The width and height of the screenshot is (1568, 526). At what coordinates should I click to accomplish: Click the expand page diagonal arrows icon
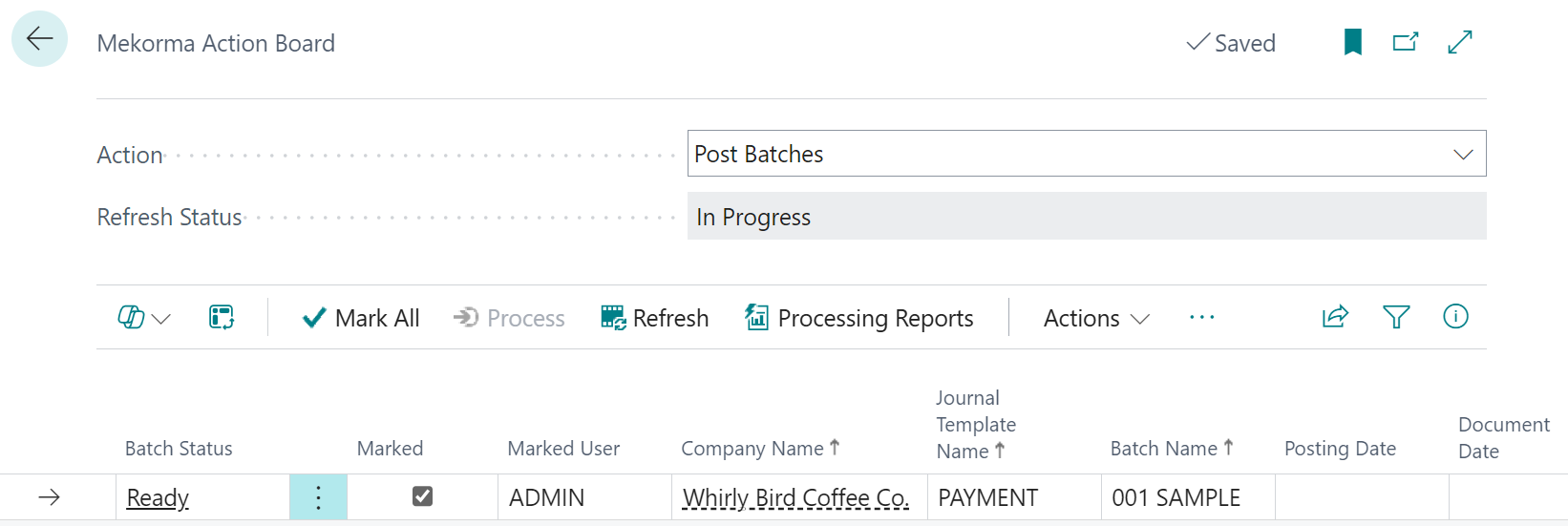(1459, 42)
